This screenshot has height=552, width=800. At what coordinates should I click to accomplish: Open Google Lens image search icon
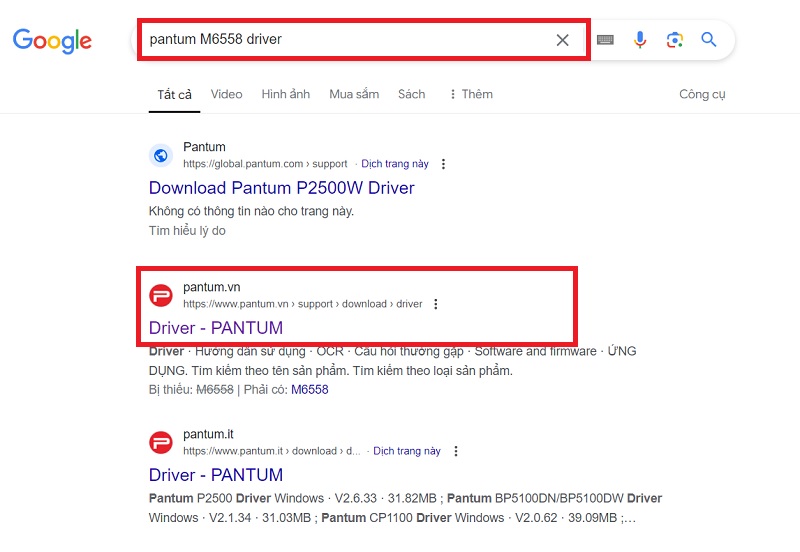(x=674, y=40)
